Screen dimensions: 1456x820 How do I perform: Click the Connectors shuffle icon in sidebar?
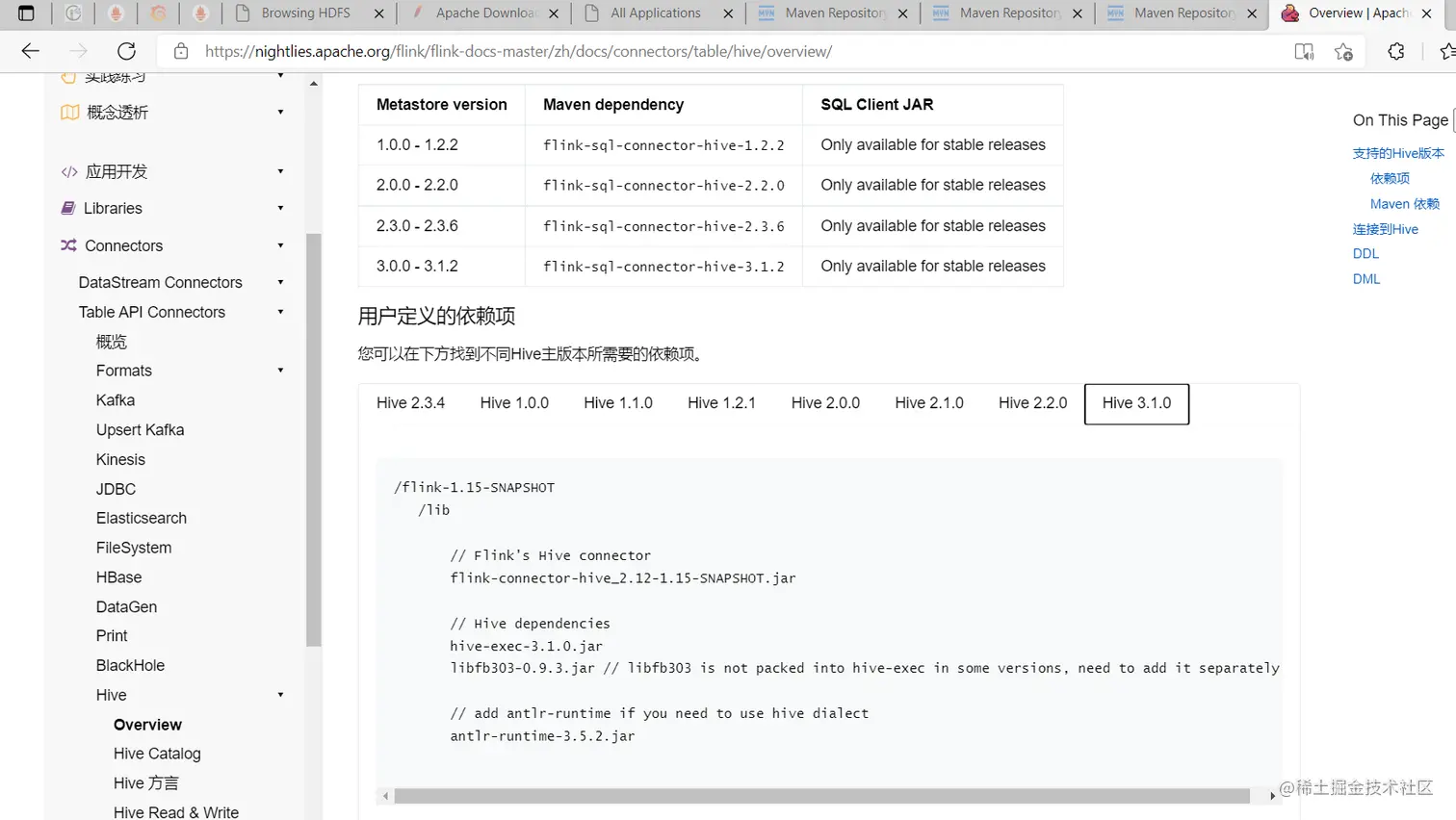tap(68, 245)
